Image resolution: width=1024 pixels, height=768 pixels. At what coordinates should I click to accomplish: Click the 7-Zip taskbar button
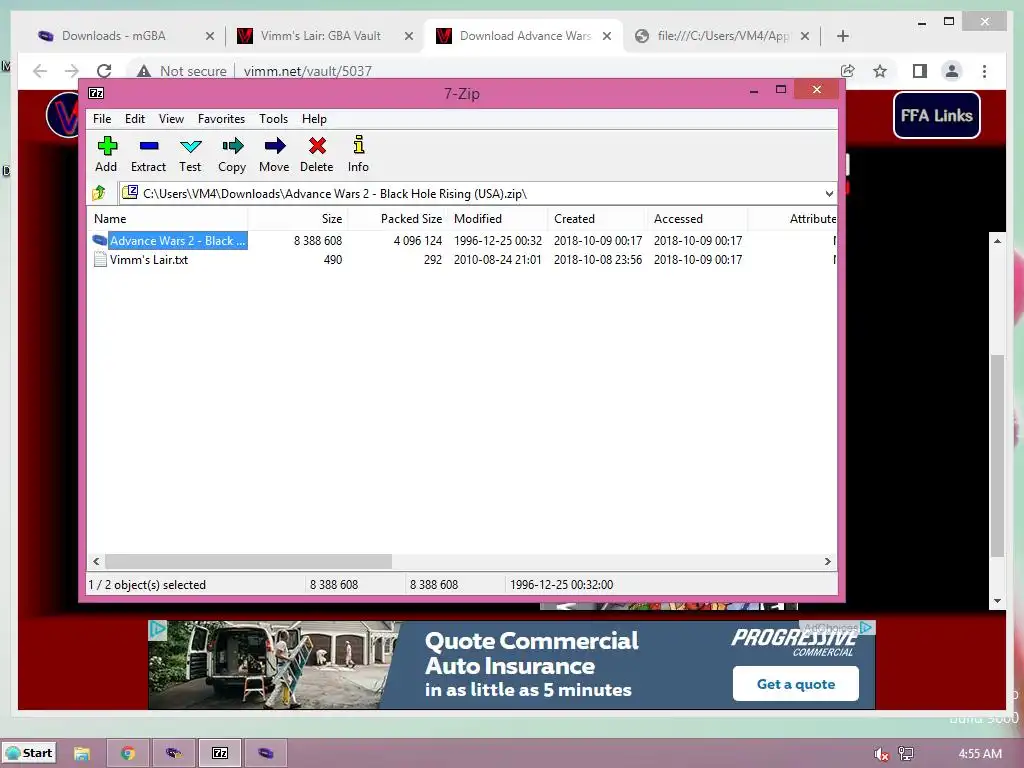(x=220, y=753)
